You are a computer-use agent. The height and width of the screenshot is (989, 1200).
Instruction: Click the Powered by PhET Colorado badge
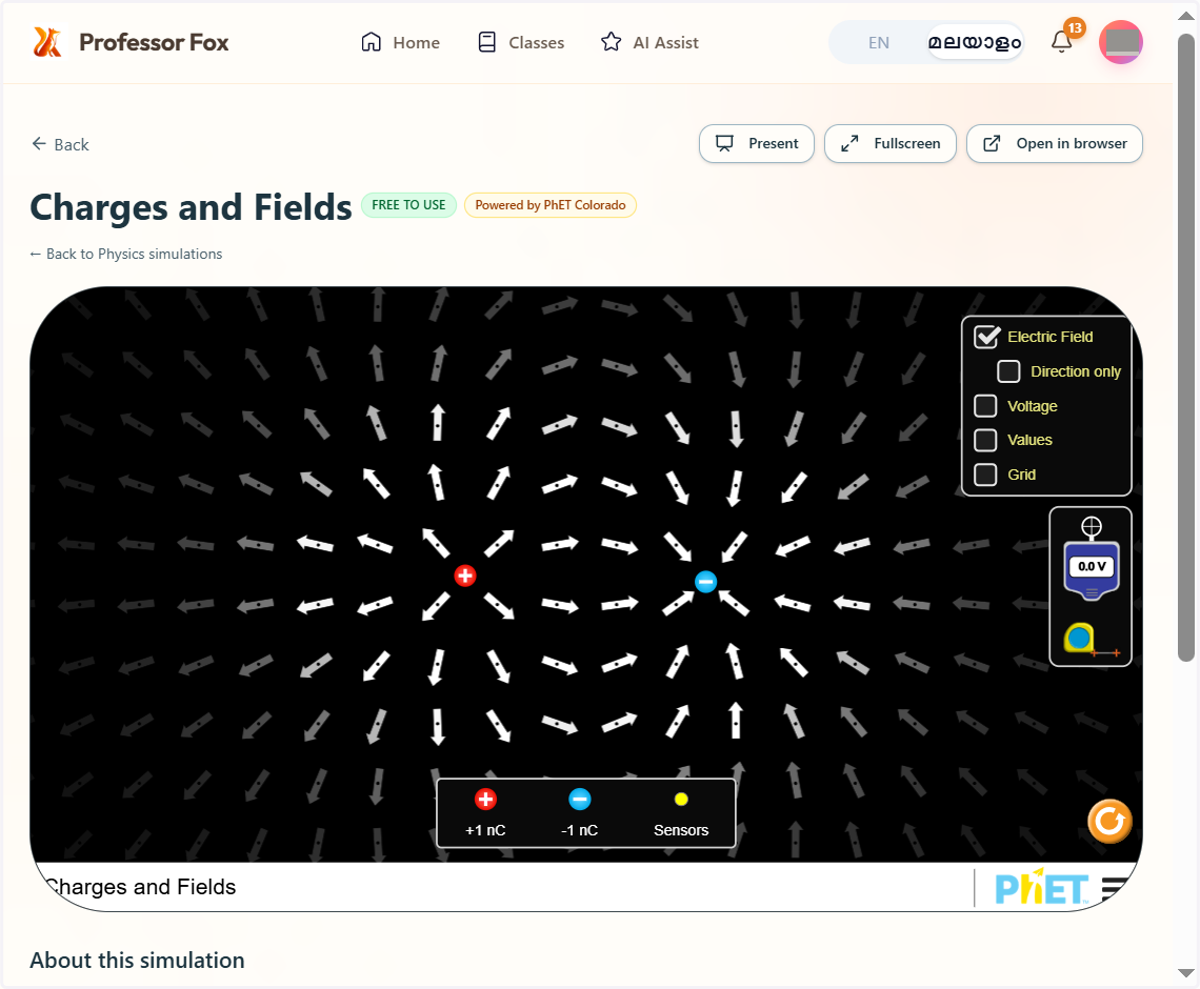[550, 205]
